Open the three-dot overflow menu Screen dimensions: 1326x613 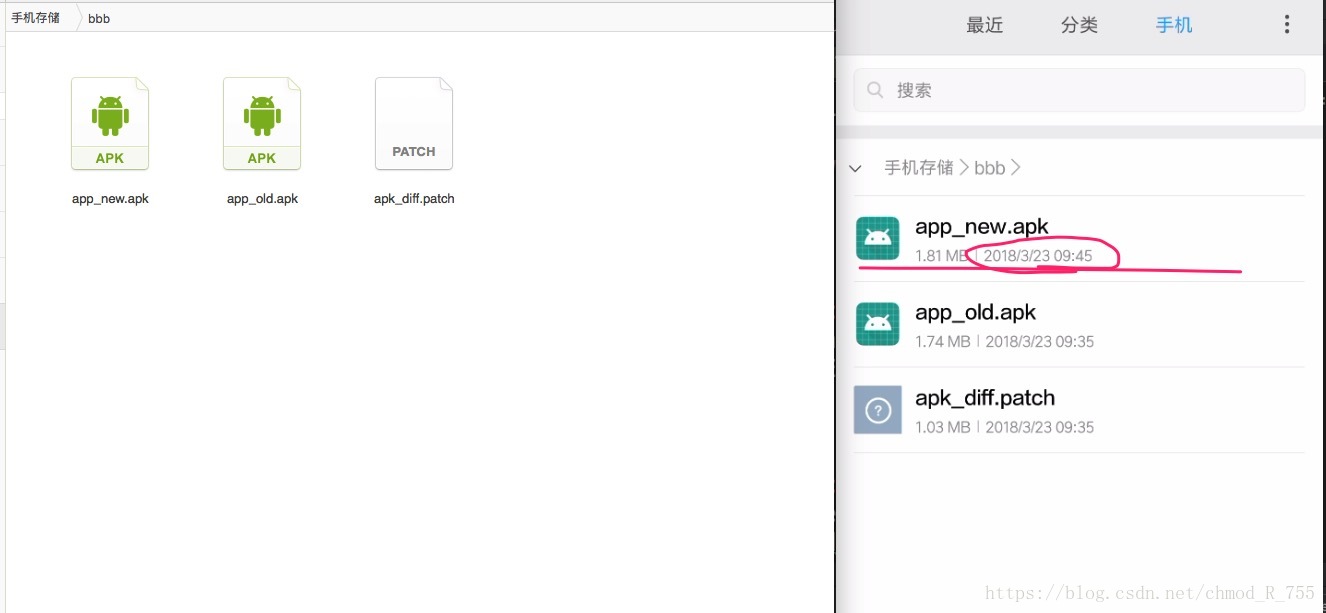click(x=1287, y=25)
